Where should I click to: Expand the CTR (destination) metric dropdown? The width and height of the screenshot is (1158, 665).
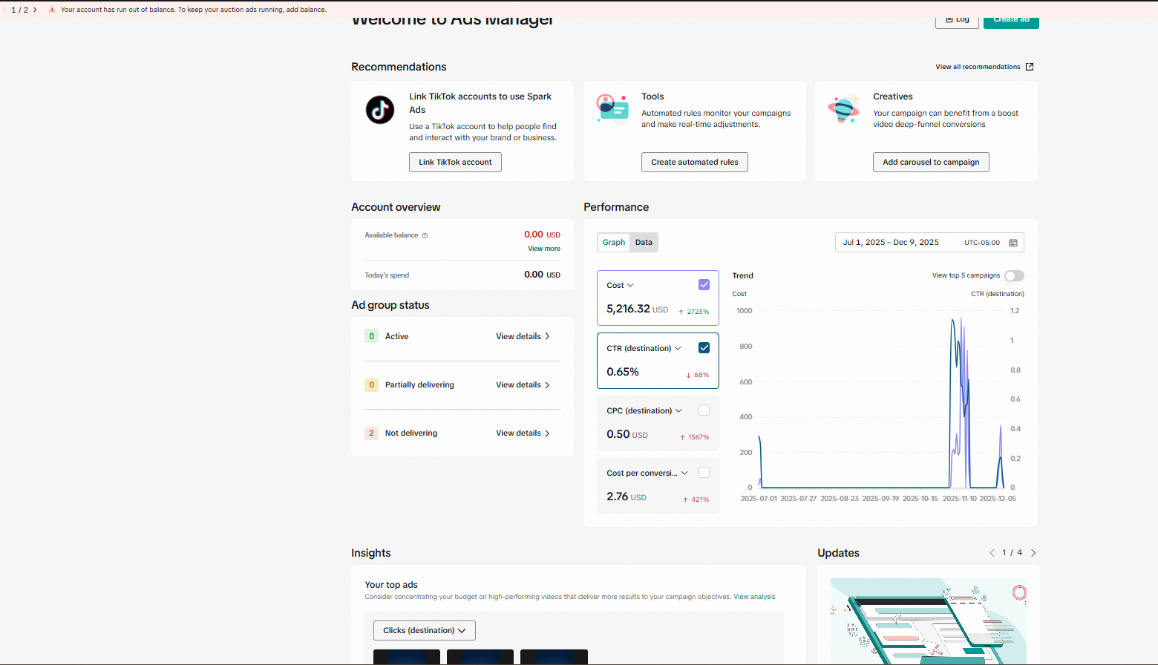point(678,348)
